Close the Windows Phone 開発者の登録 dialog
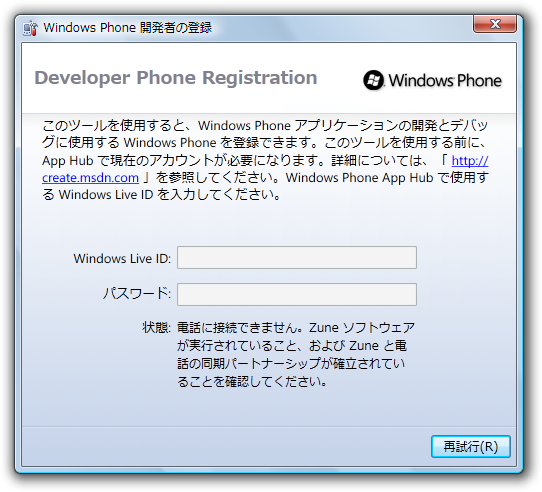 495,24
